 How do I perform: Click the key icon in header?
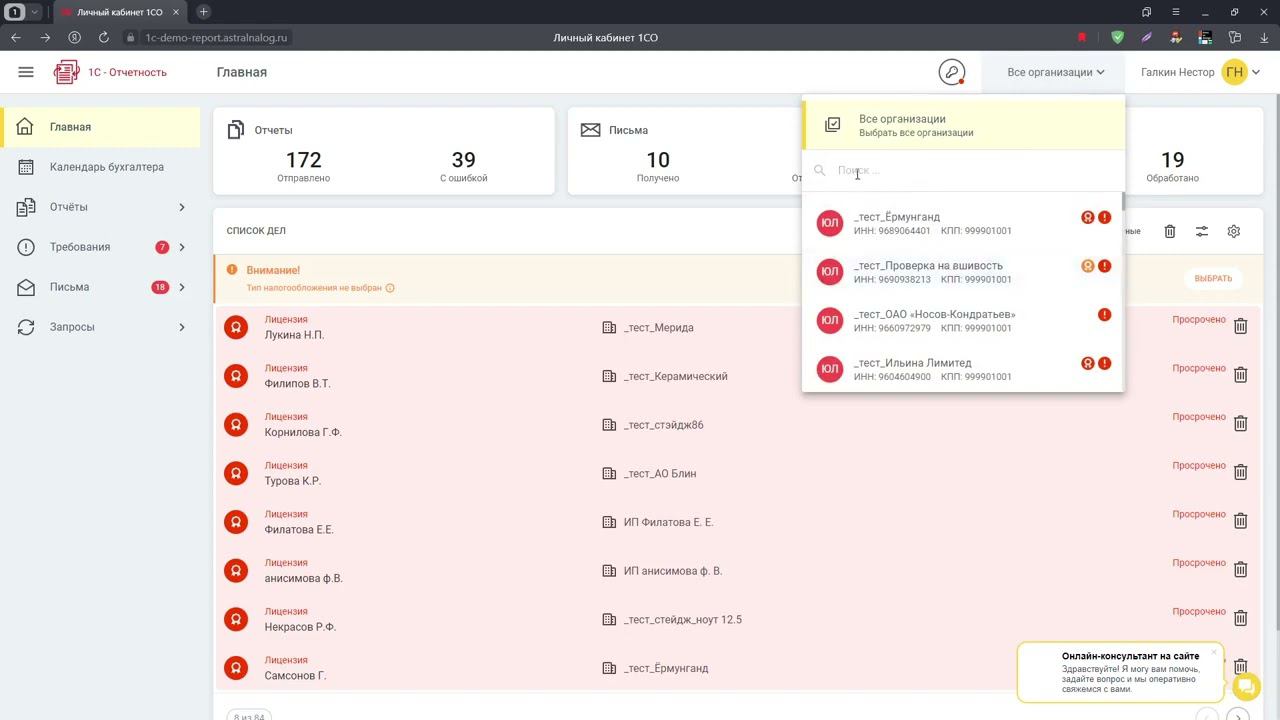pyautogui.click(x=952, y=72)
